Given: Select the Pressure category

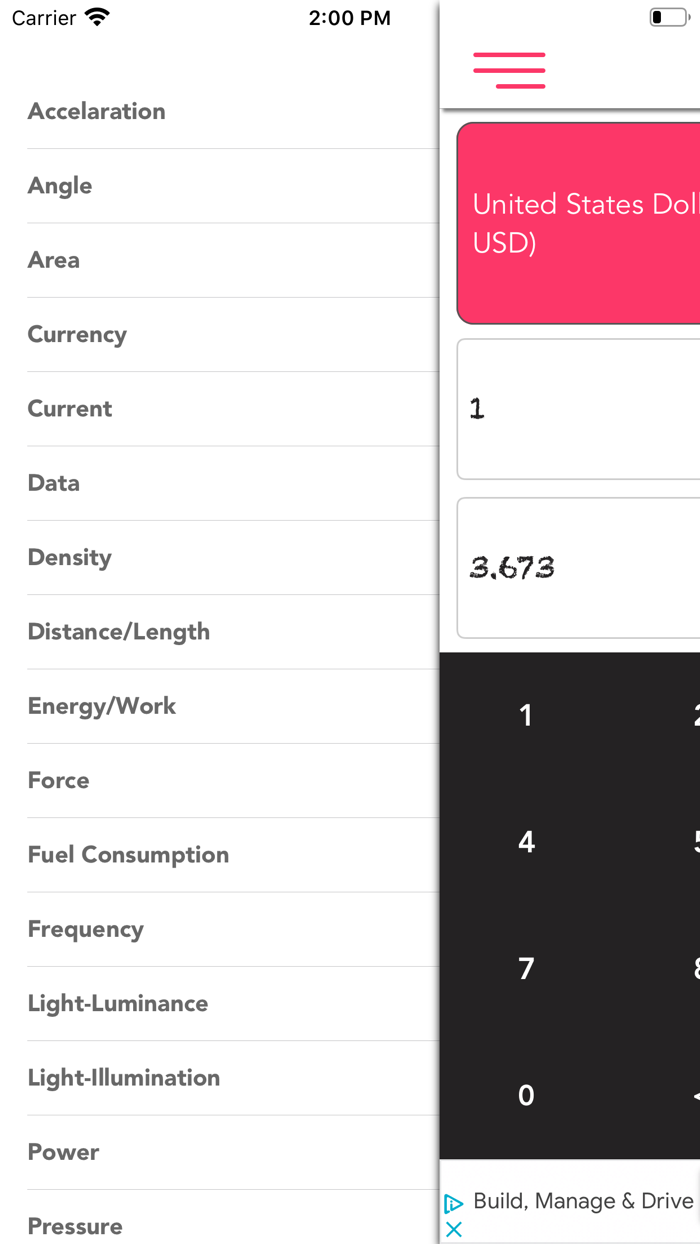Looking at the screenshot, I should 75,1226.
